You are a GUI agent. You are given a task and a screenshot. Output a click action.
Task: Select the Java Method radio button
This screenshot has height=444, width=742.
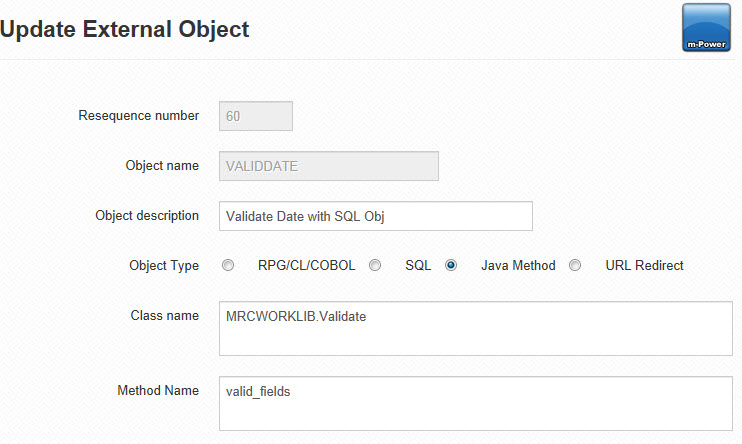click(x=451, y=265)
